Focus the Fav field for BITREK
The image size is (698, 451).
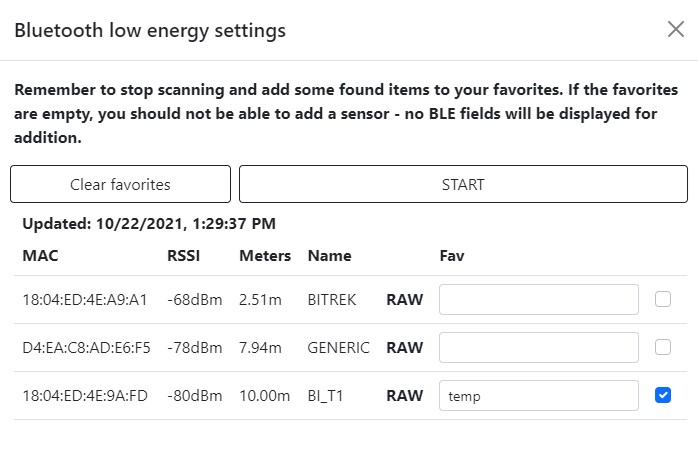[538, 300]
